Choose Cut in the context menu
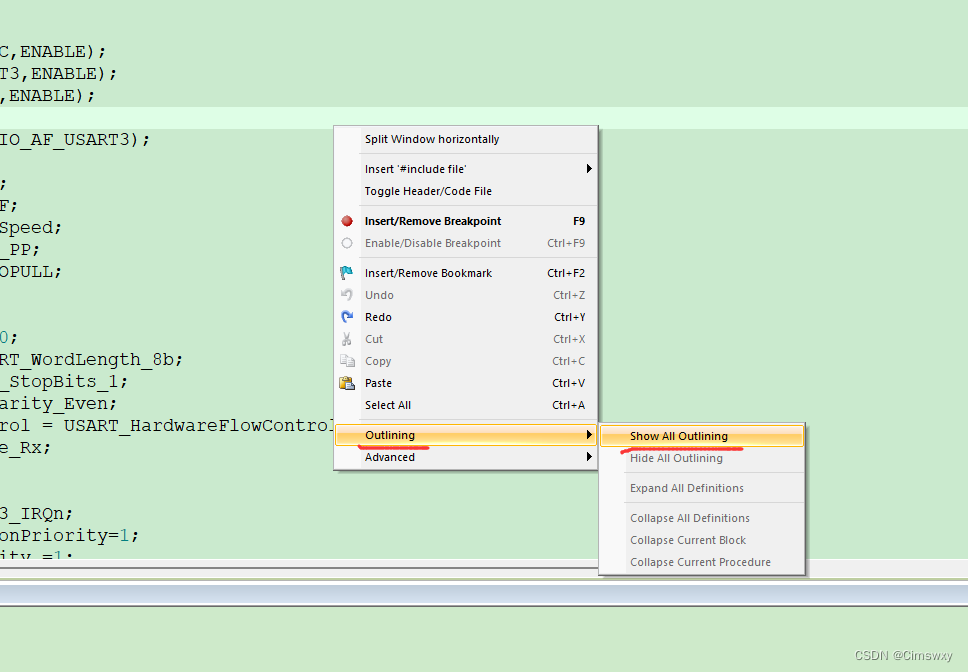 point(466,339)
